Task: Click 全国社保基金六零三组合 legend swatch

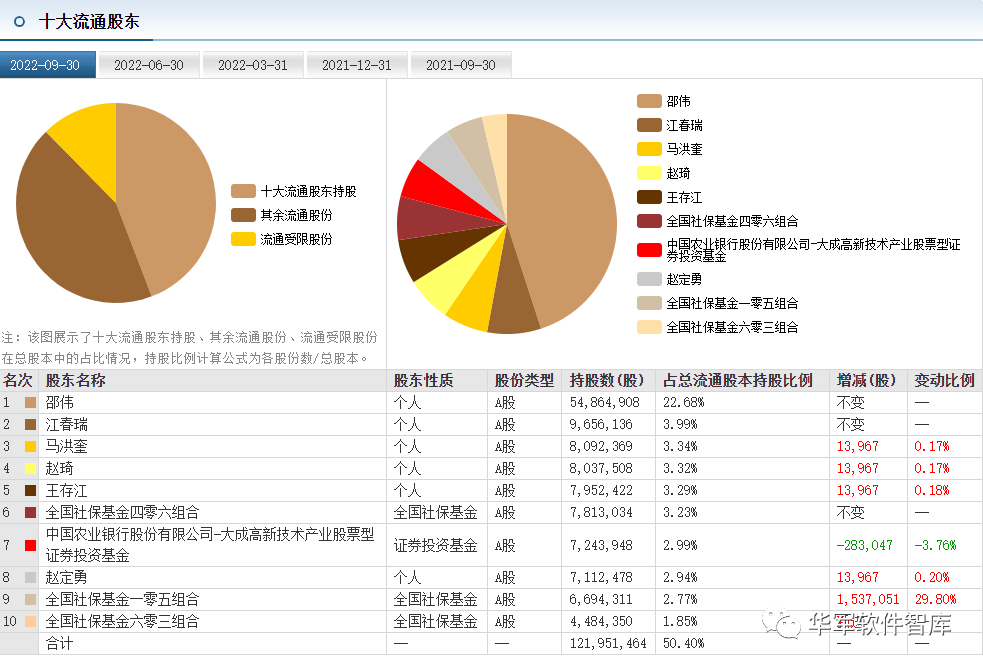Action: pos(649,327)
